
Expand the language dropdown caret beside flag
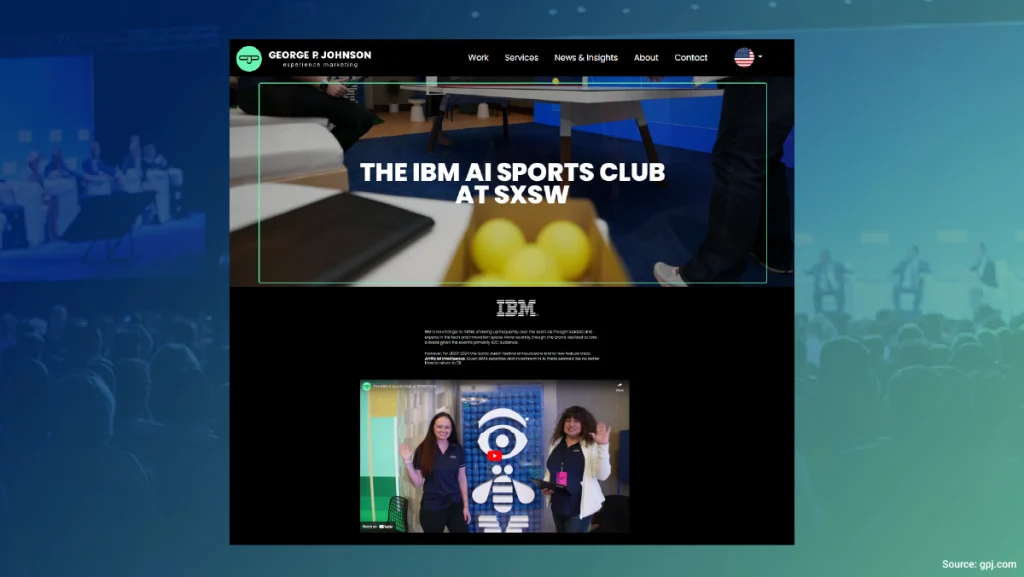[761, 57]
